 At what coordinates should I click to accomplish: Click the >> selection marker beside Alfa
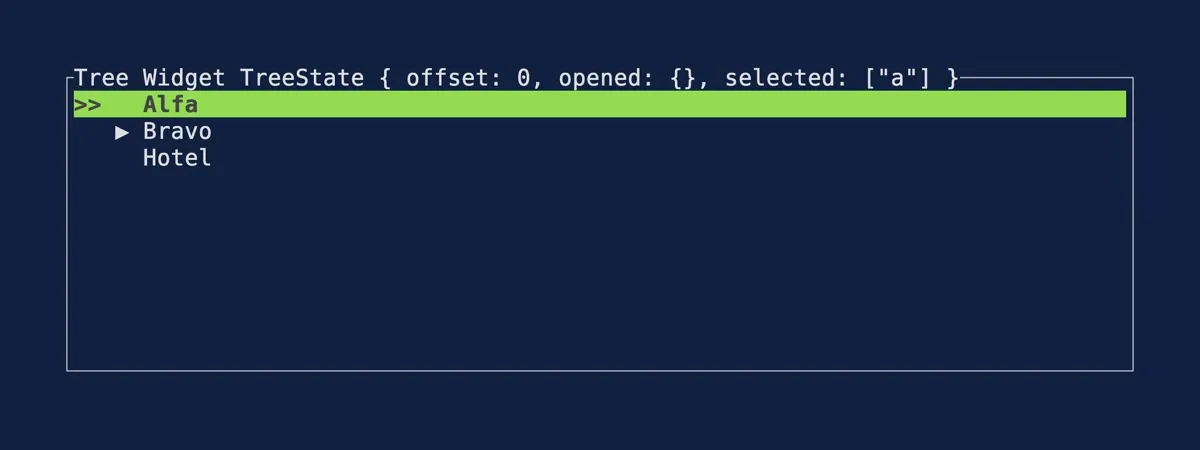[87, 105]
